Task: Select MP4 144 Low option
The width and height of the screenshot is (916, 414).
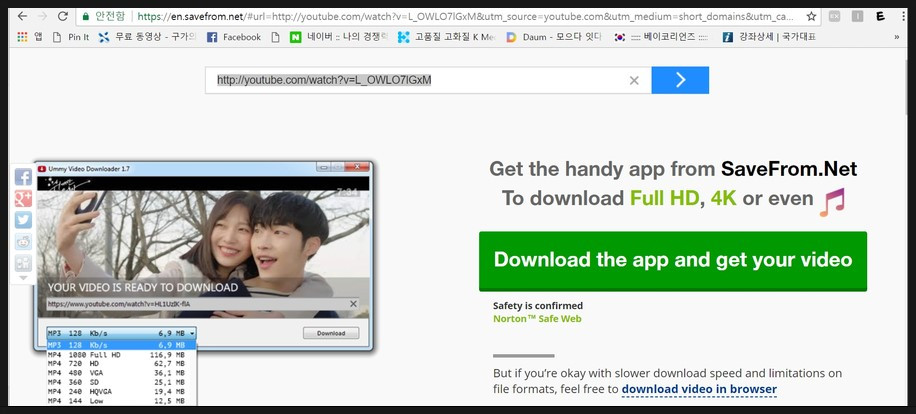Action: pos(122,401)
